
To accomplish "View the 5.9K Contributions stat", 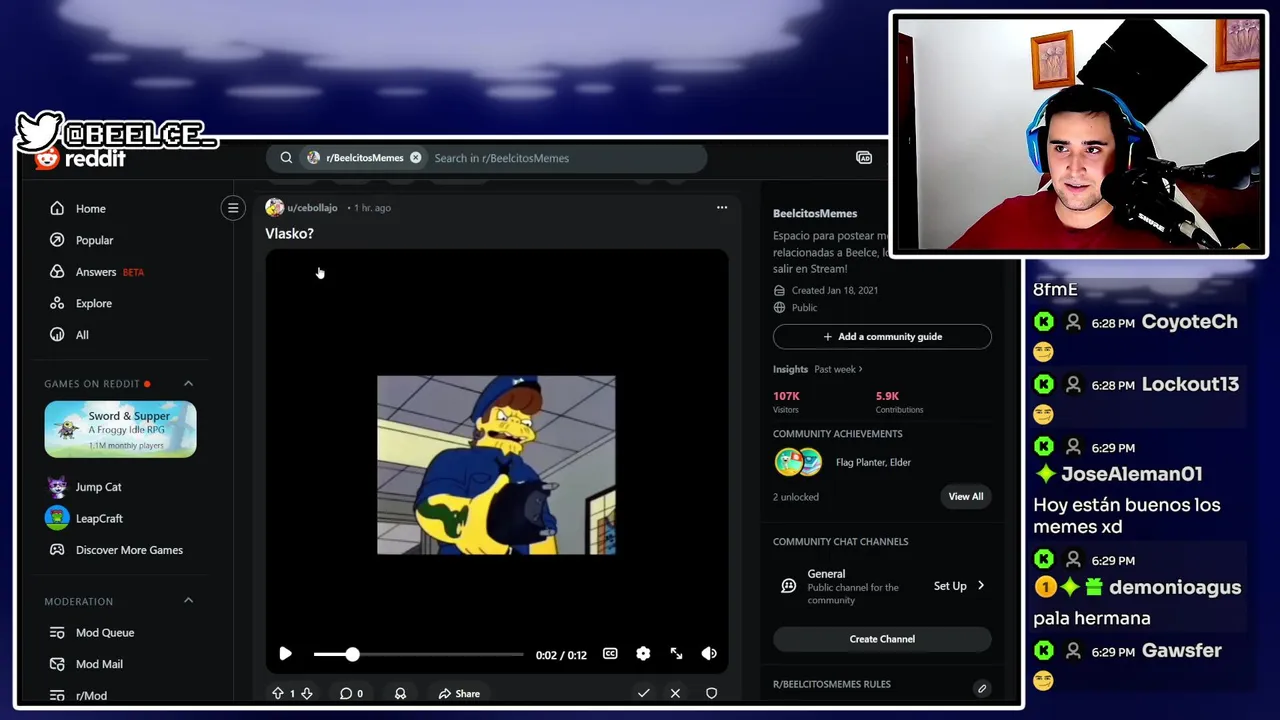I will (899, 402).
